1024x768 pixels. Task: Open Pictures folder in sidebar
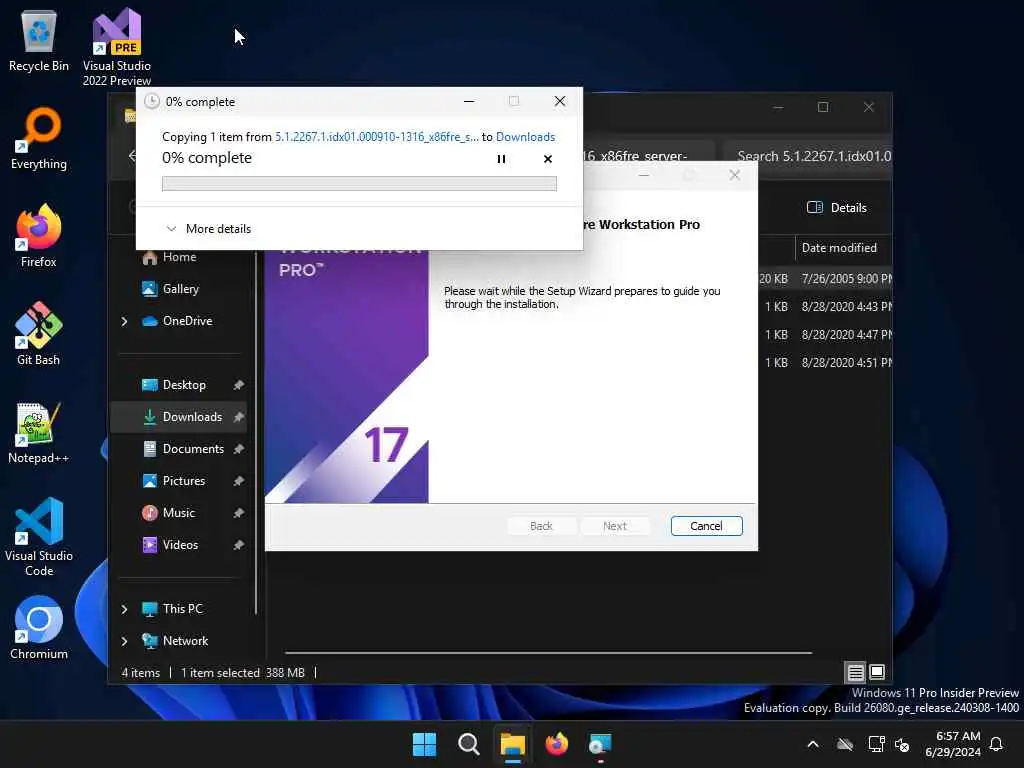click(x=174, y=481)
